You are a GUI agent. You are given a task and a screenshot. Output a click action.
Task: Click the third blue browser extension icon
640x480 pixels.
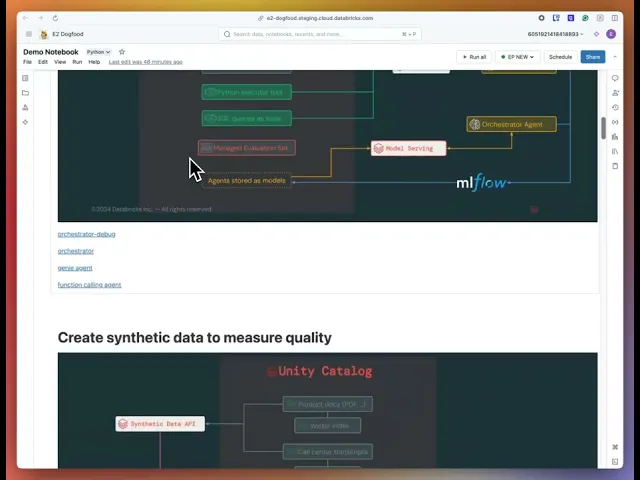[x=571, y=18]
